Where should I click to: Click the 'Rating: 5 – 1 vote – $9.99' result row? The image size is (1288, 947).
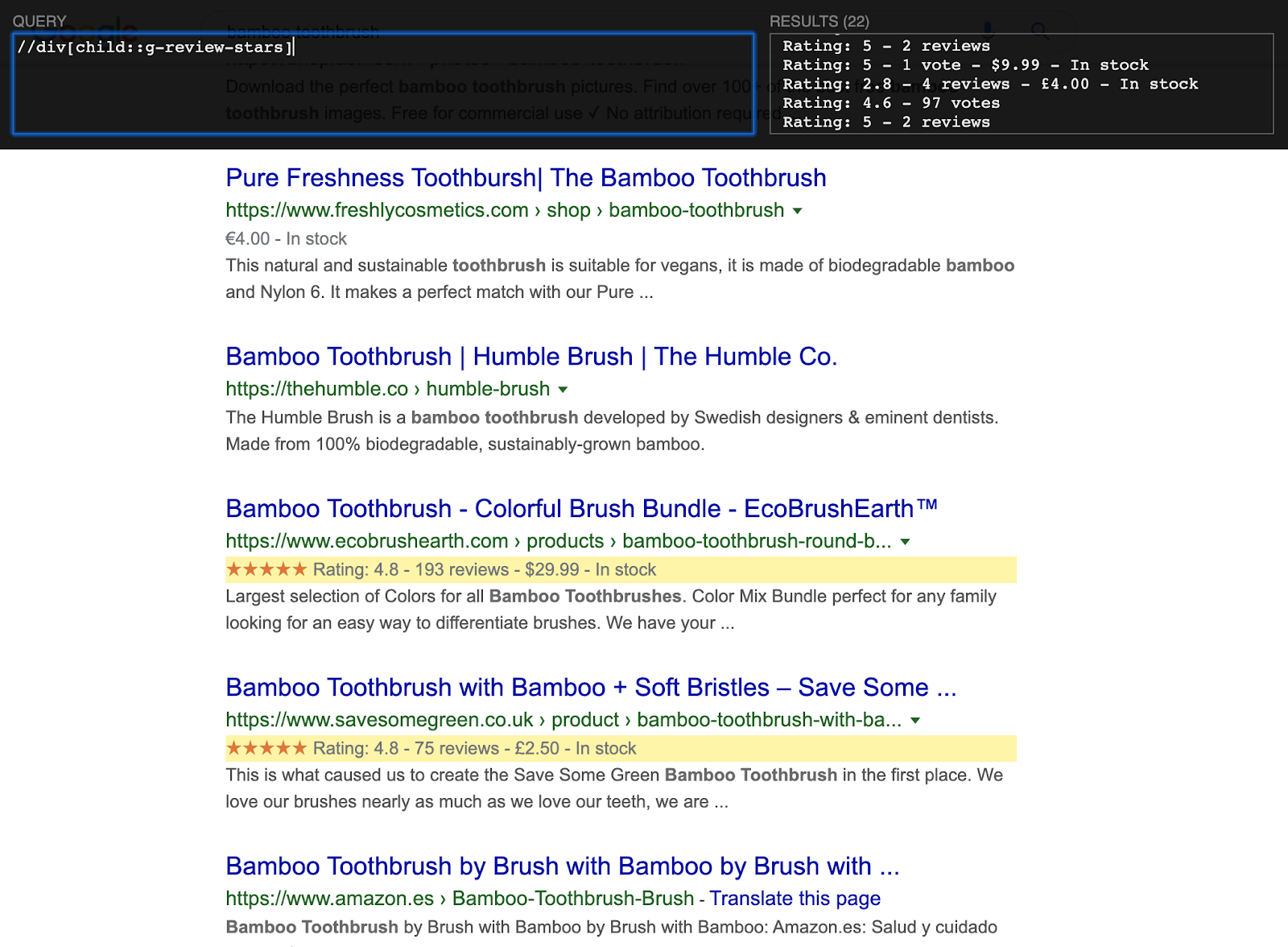pos(965,64)
